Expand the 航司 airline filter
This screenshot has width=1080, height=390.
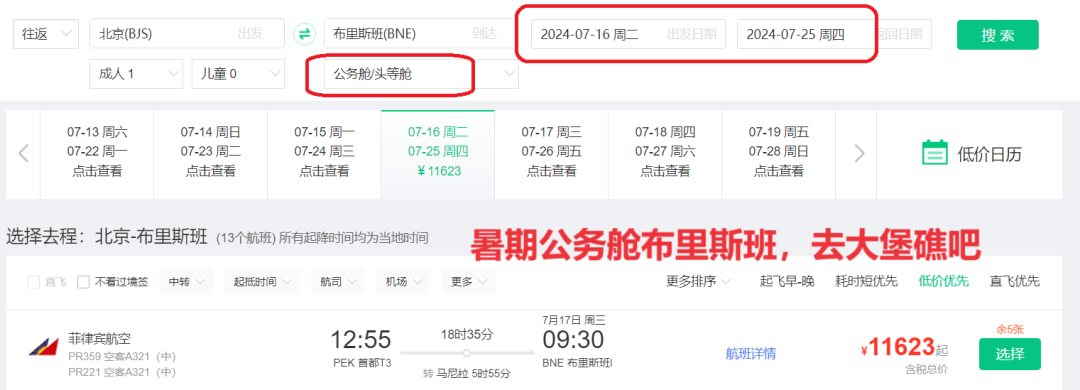pos(338,281)
